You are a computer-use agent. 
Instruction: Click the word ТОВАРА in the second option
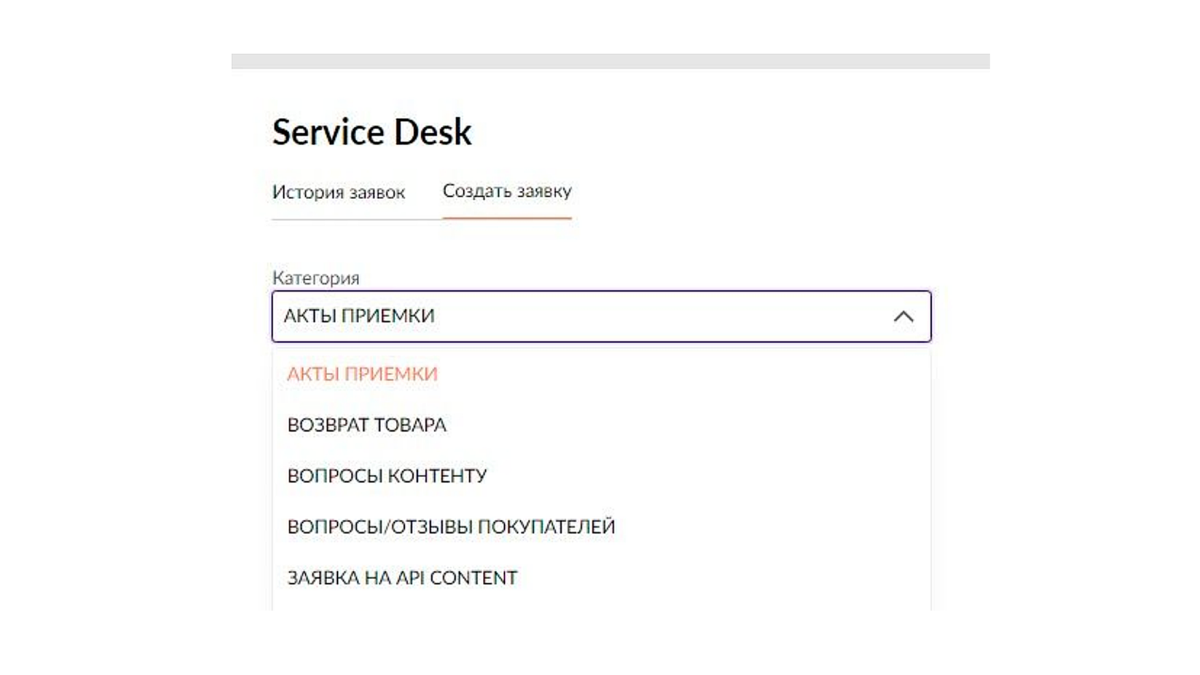pyautogui.click(x=410, y=425)
